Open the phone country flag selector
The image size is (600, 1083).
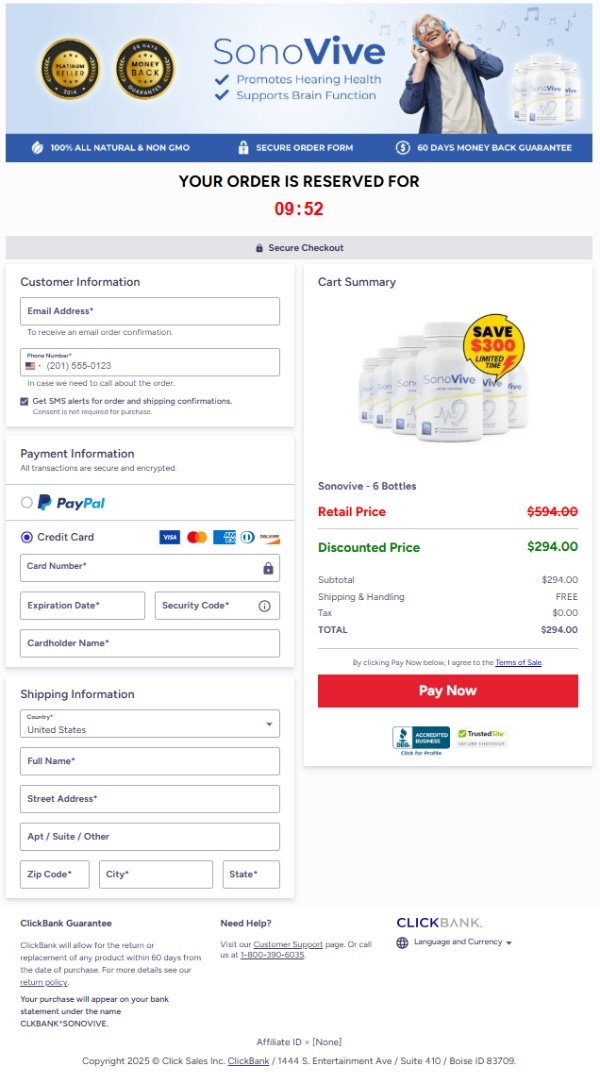(33, 366)
